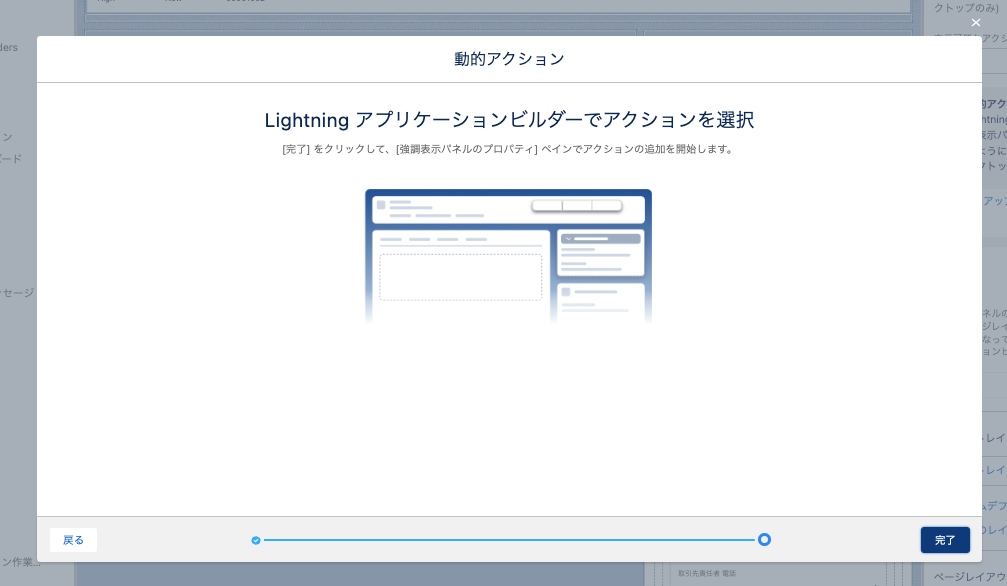Image resolution: width=1007 pixels, height=586 pixels.
Task: Select the current step circle marker
Action: pyautogui.click(x=765, y=540)
